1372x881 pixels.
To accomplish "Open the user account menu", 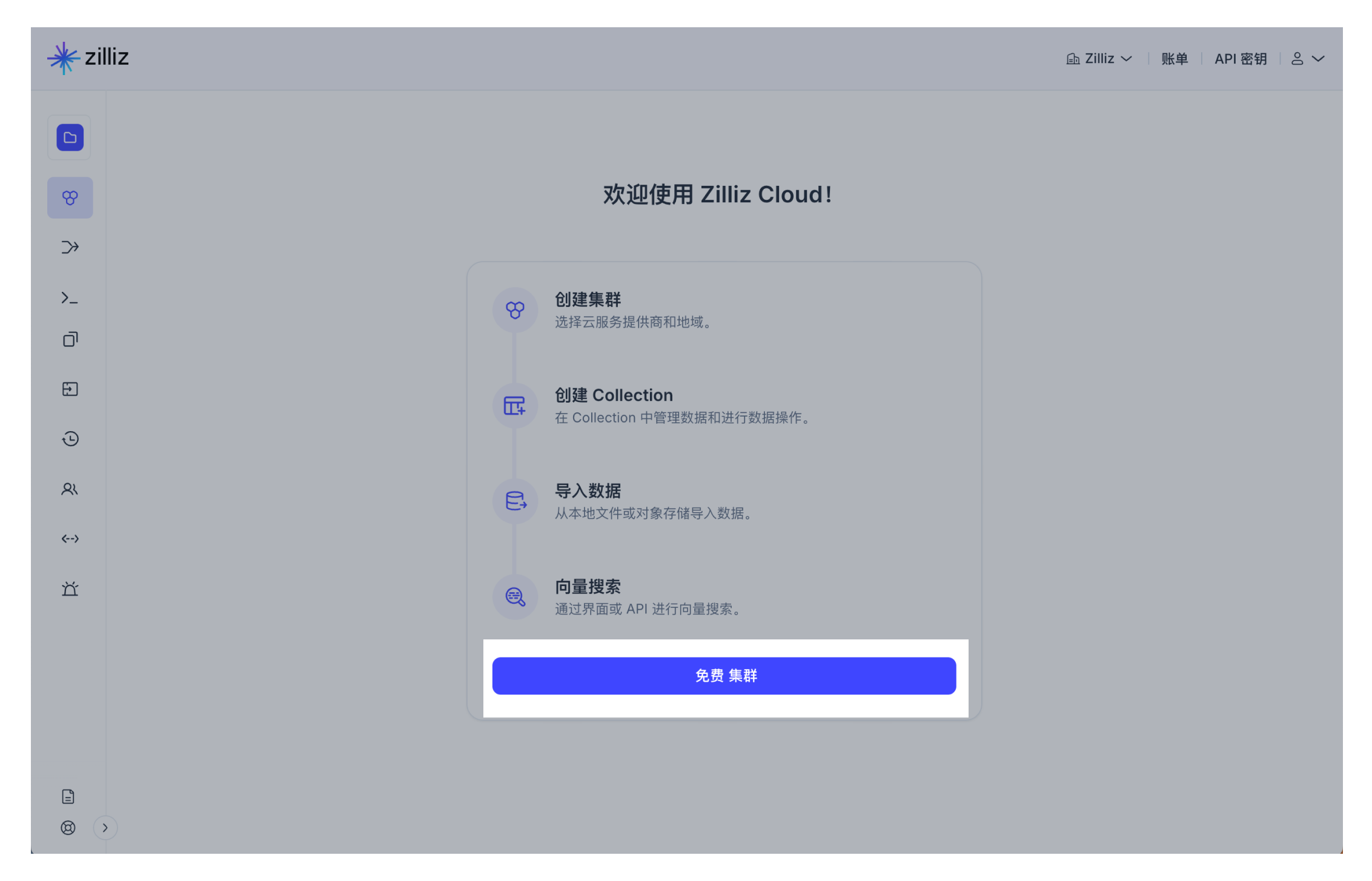I will click(x=1307, y=59).
